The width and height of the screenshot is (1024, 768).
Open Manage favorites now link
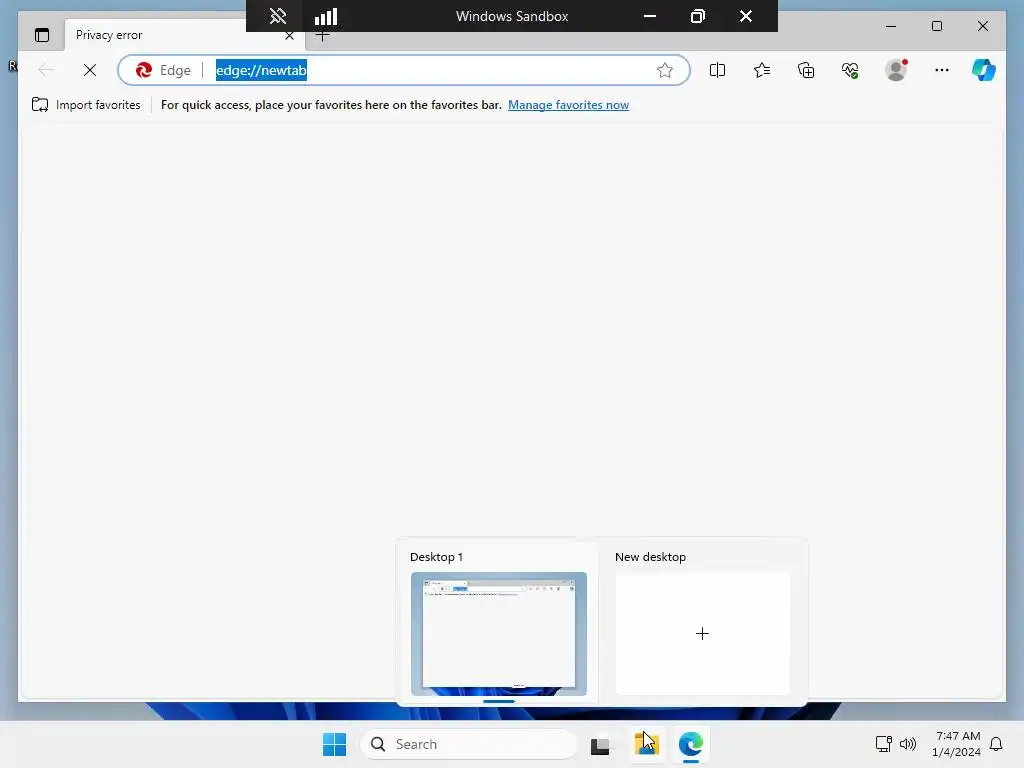click(568, 104)
